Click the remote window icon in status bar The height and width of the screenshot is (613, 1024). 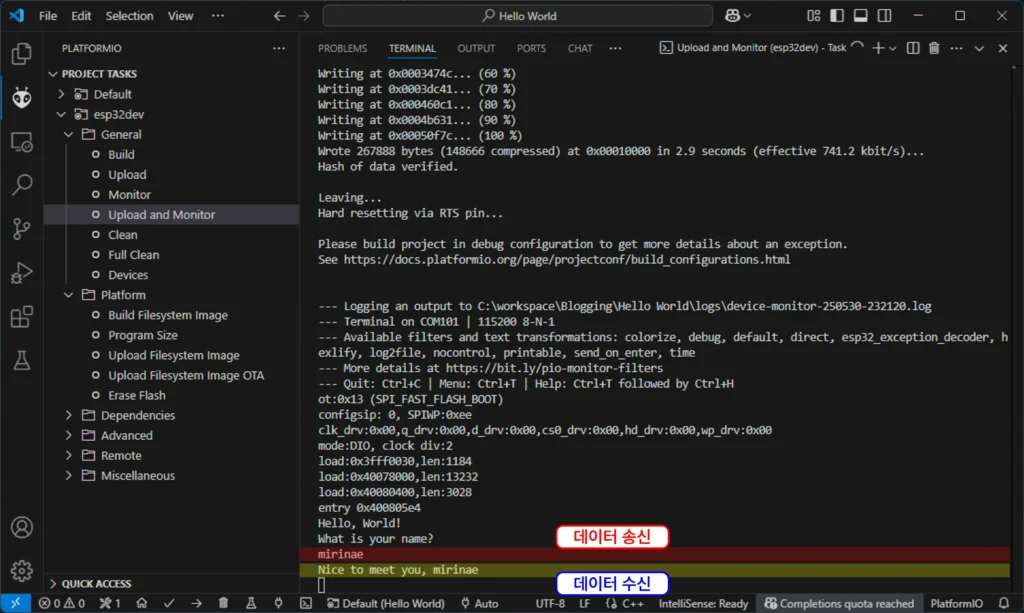[x=15, y=603]
